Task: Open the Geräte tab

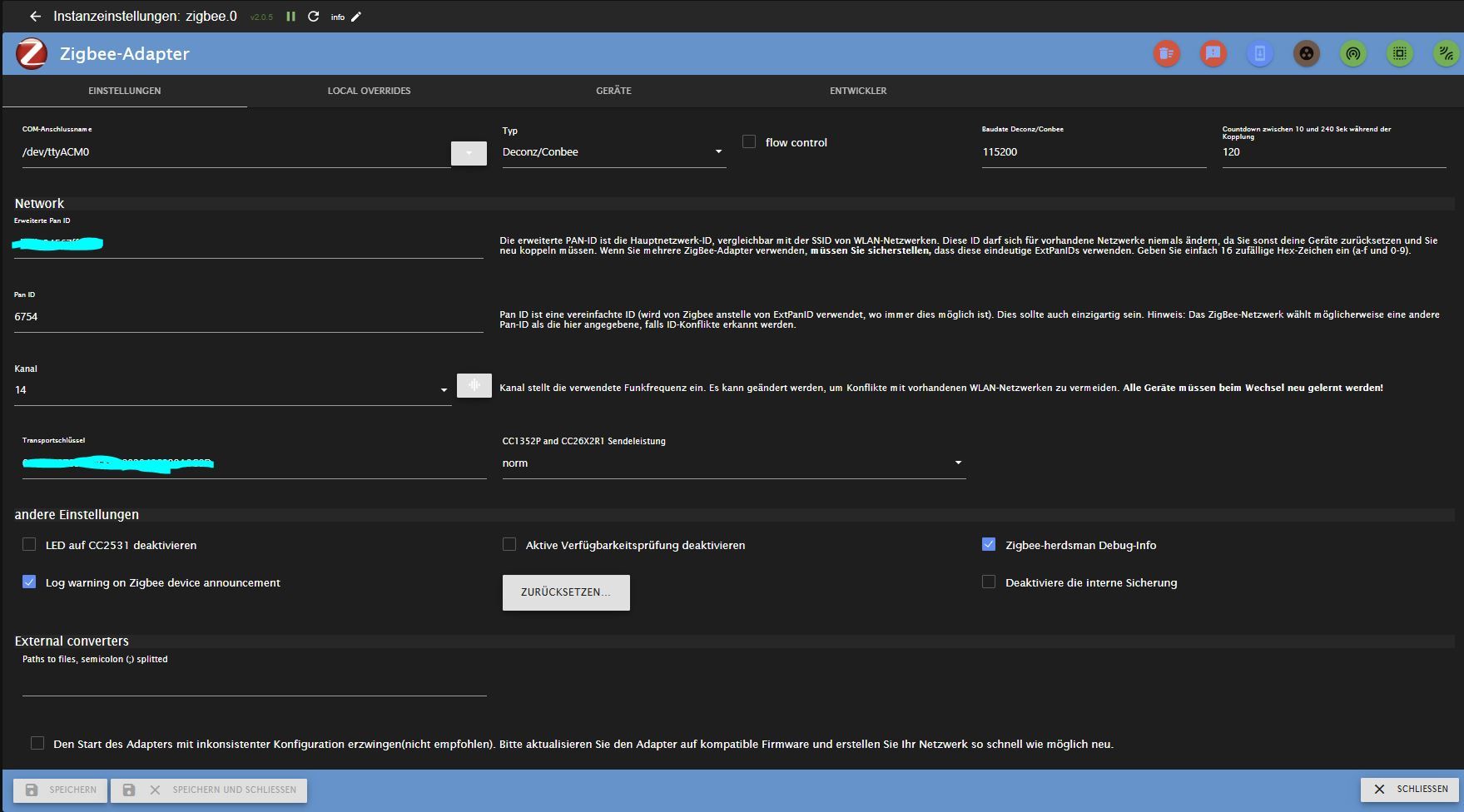Action: (613, 91)
